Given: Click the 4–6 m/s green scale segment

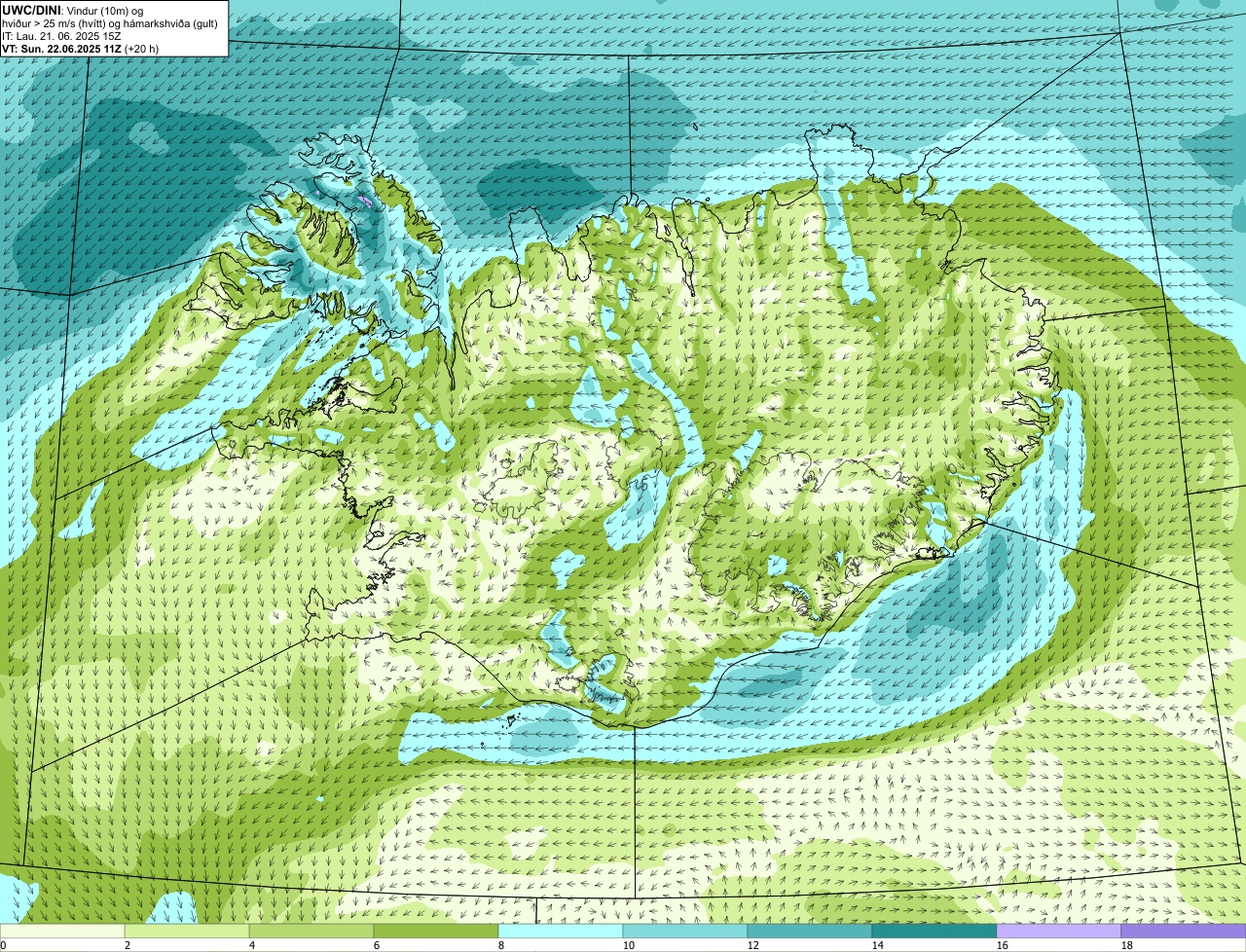Looking at the screenshot, I should [x=311, y=931].
